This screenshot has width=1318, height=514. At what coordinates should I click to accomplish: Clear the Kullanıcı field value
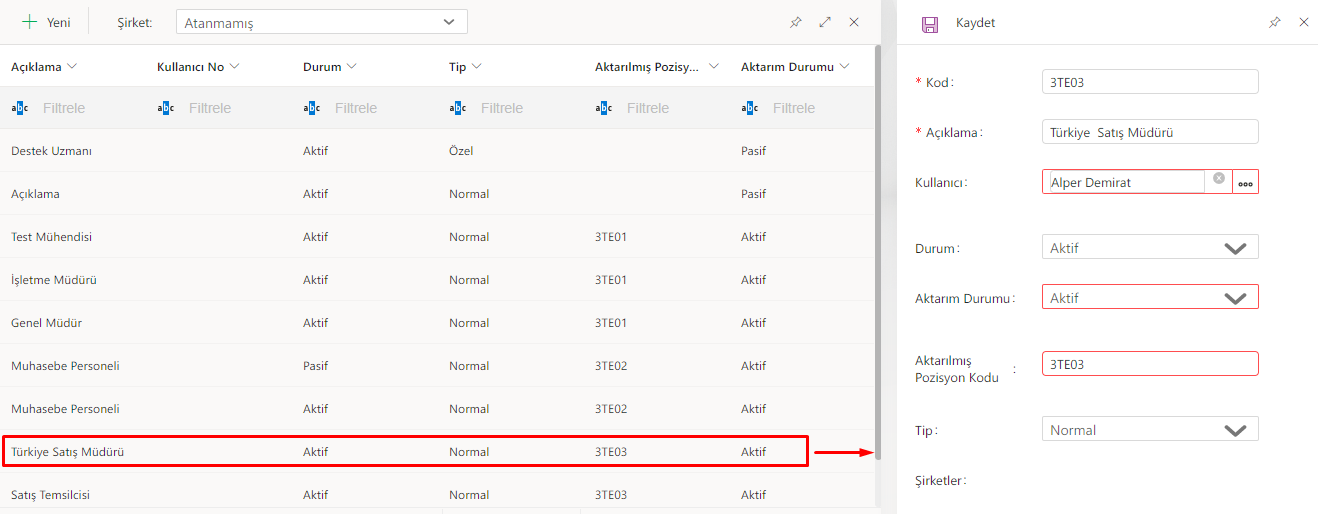[x=1219, y=178]
